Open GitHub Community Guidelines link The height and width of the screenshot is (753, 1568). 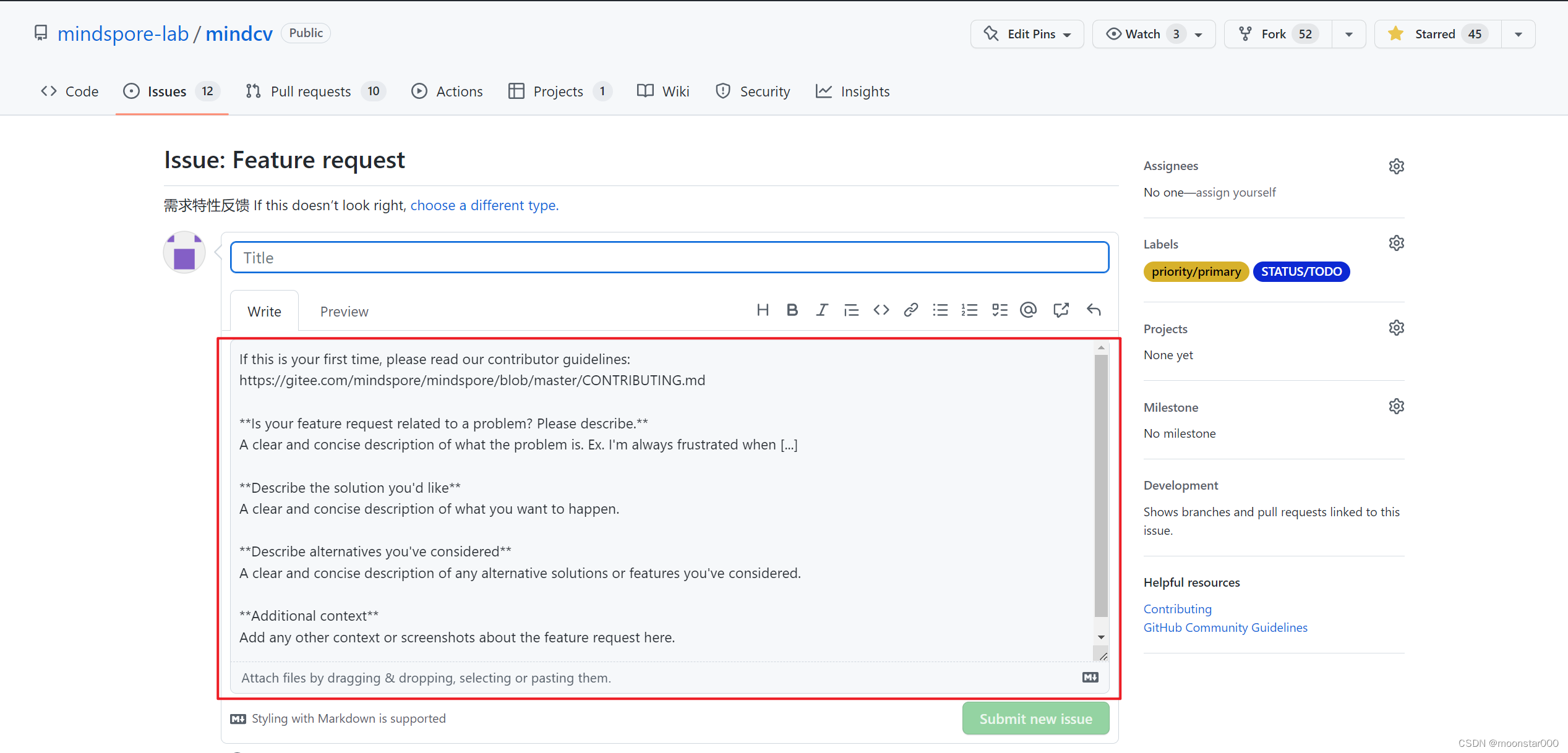coord(1225,627)
